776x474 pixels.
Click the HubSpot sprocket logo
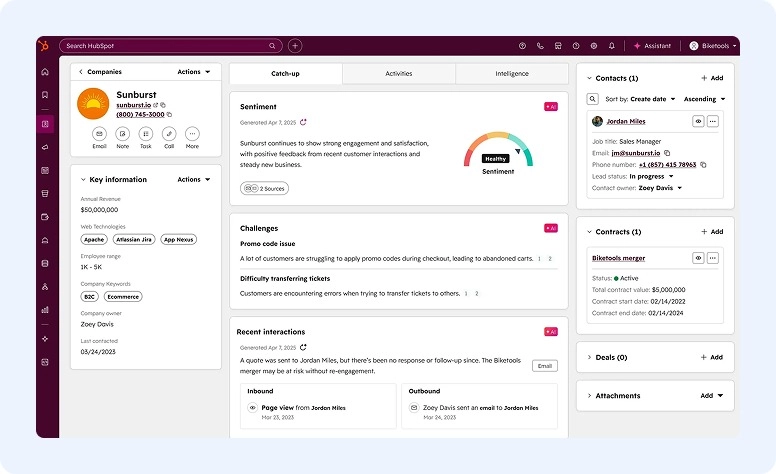point(44,46)
